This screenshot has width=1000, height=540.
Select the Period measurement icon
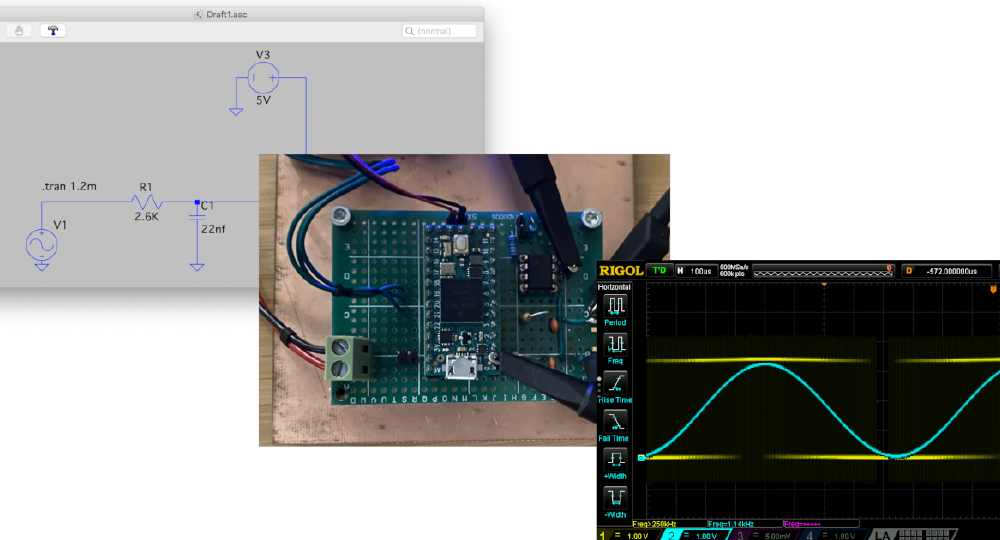[616, 306]
